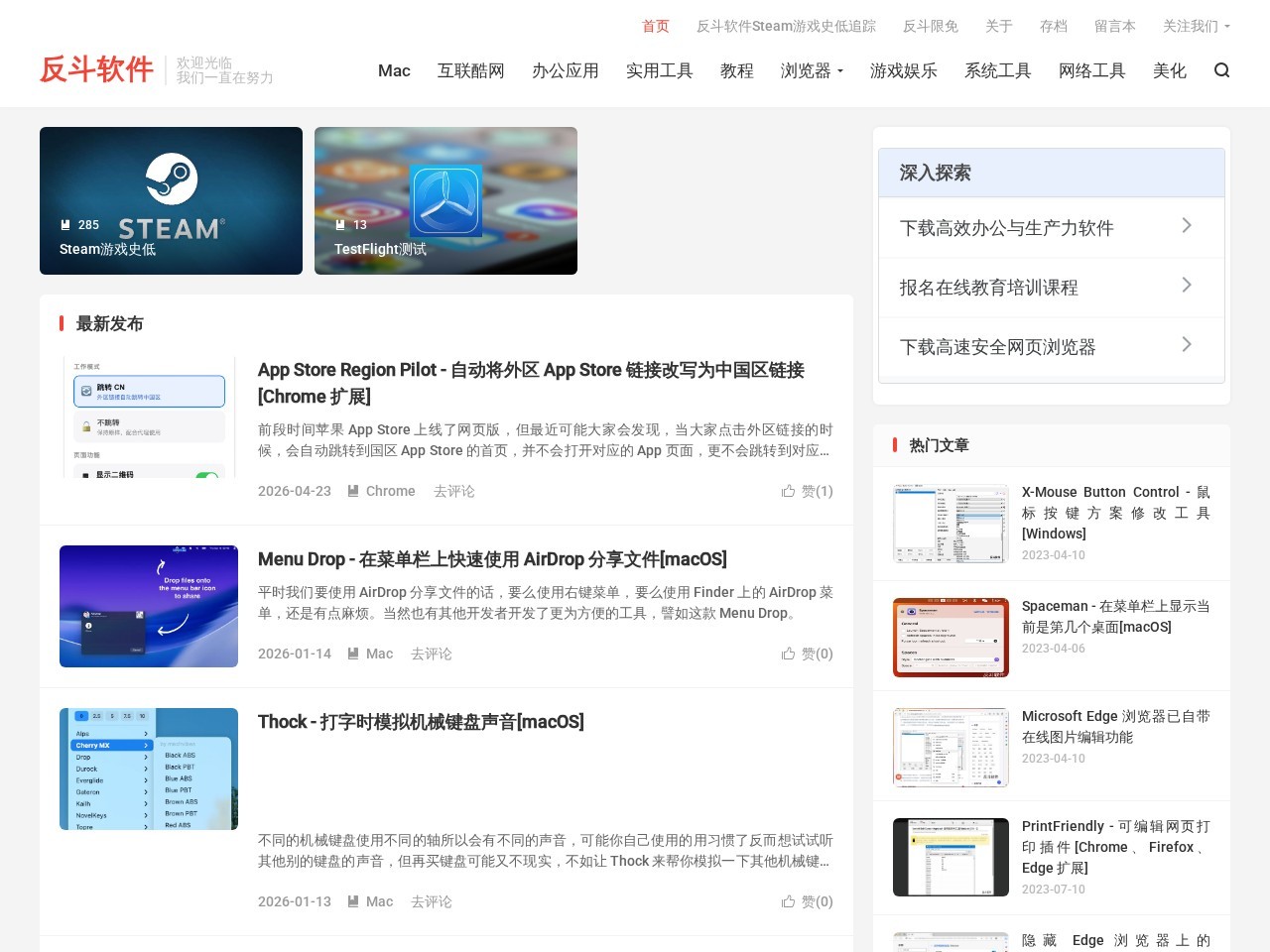Open the 存档 link
This screenshot has width=1270, height=952.
click(1054, 26)
